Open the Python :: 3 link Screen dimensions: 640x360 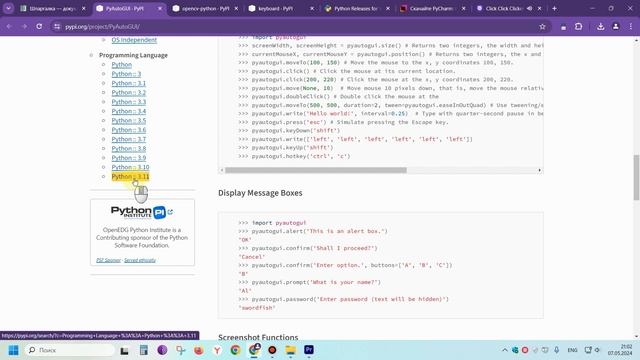pos(126,74)
